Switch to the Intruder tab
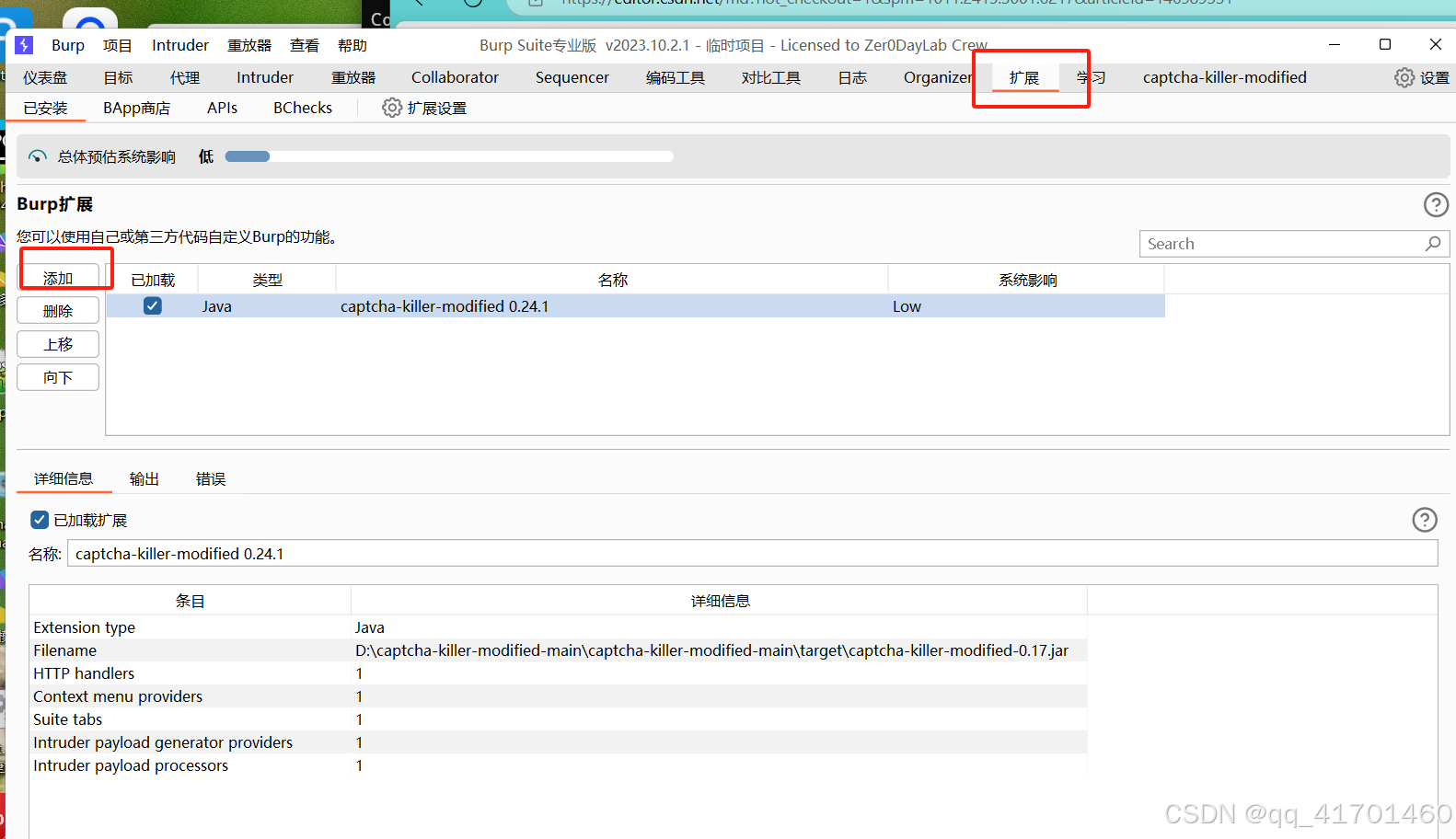Image resolution: width=1456 pixels, height=839 pixels. 265,77
